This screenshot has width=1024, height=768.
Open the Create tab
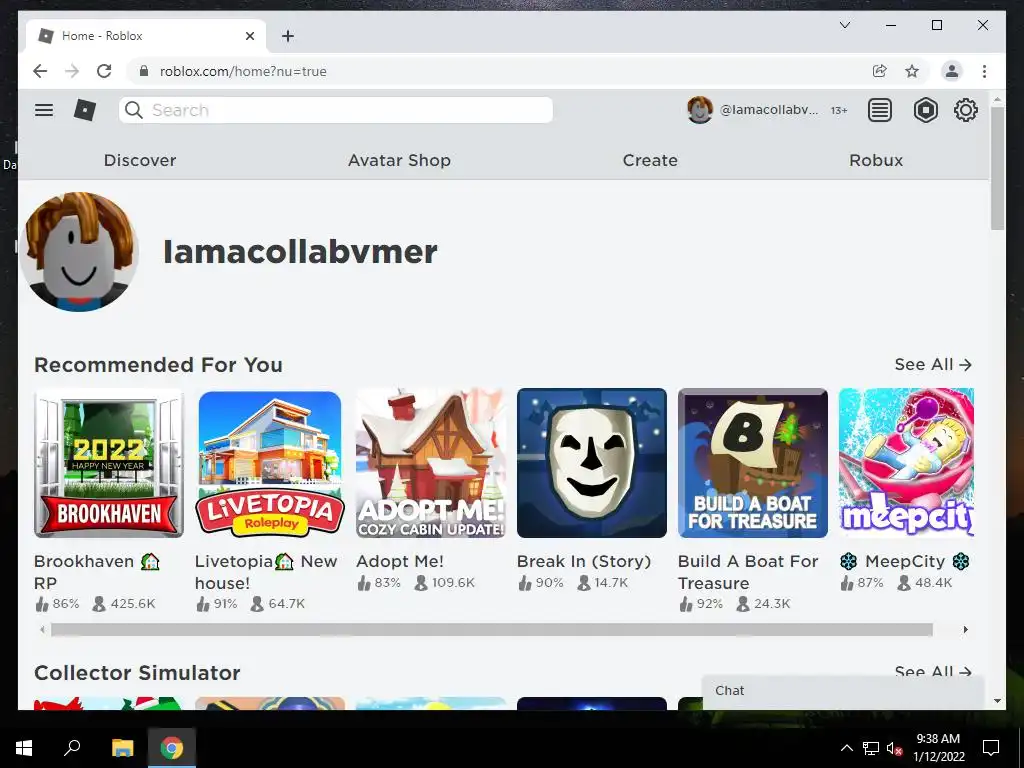pos(650,160)
